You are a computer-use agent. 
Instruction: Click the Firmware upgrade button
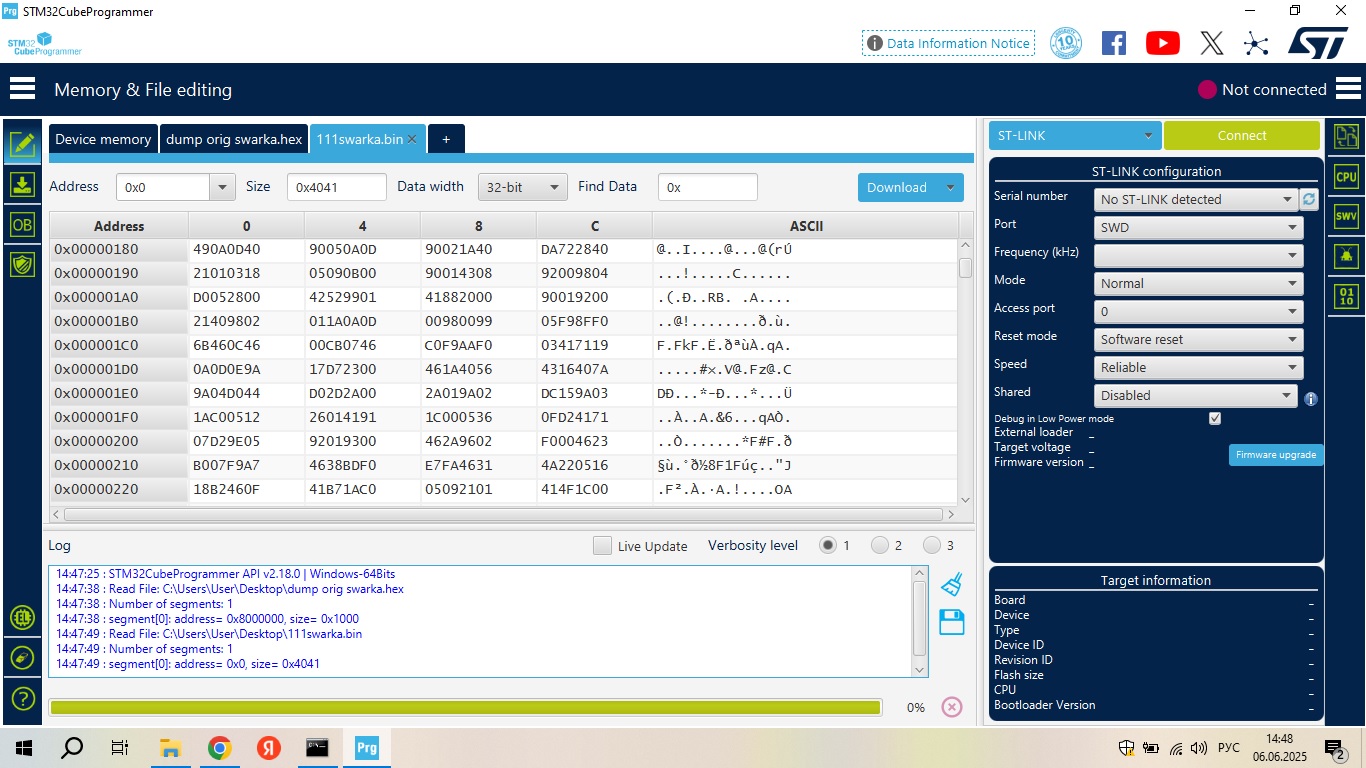click(x=1276, y=454)
